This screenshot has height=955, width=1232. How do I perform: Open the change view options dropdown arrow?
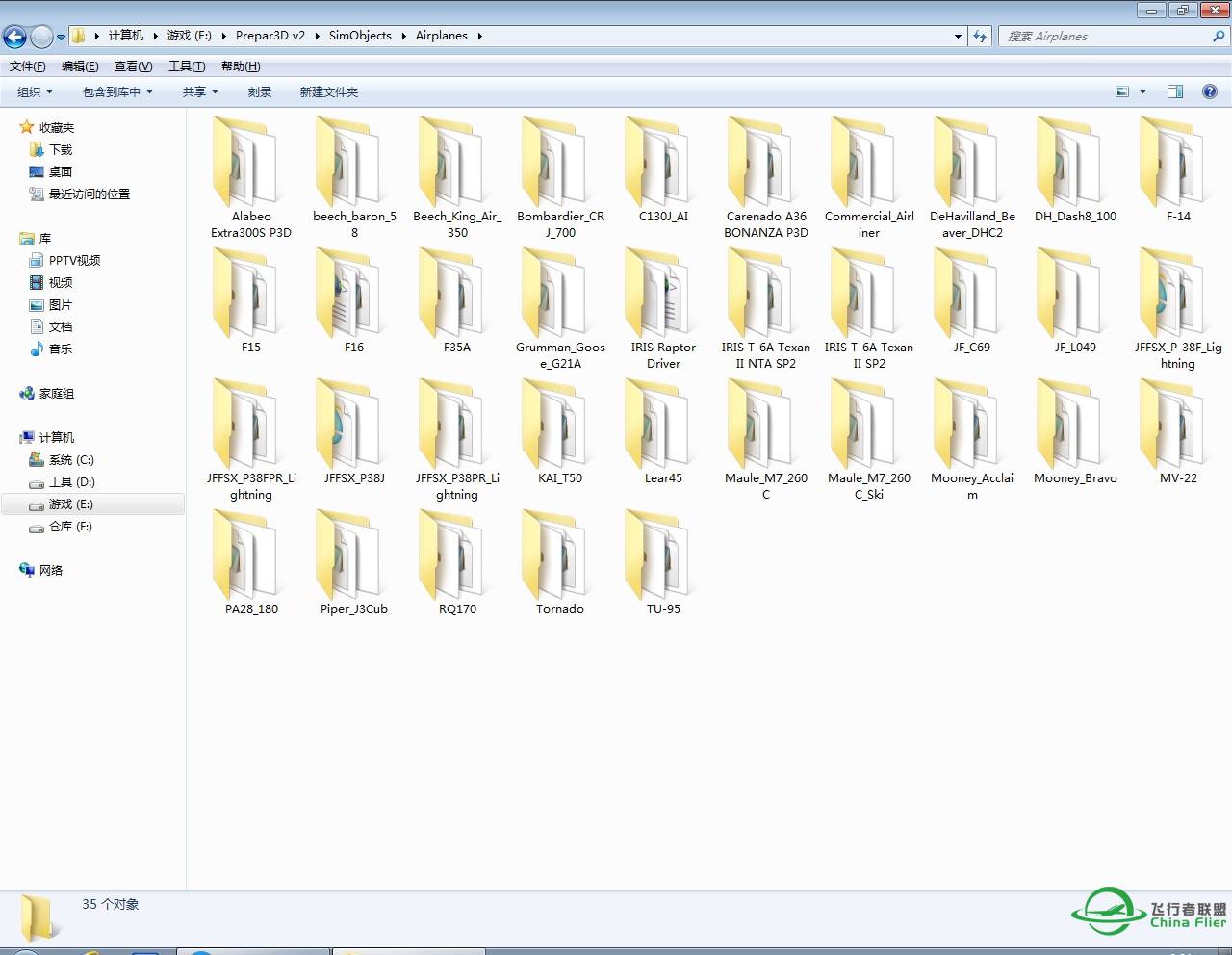click(x=1143, y=91)
